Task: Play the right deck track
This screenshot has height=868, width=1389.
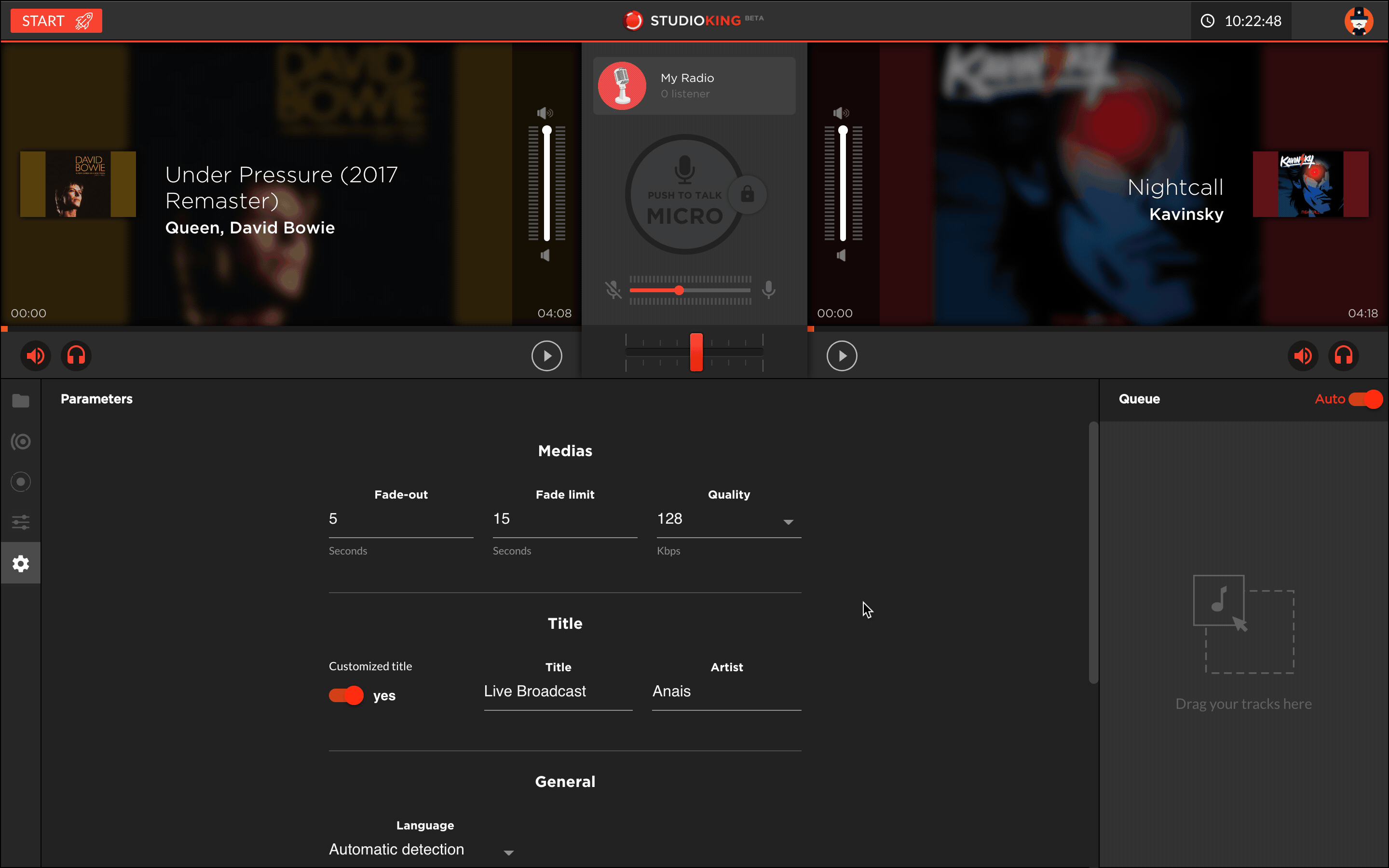Action: (842, 356)
